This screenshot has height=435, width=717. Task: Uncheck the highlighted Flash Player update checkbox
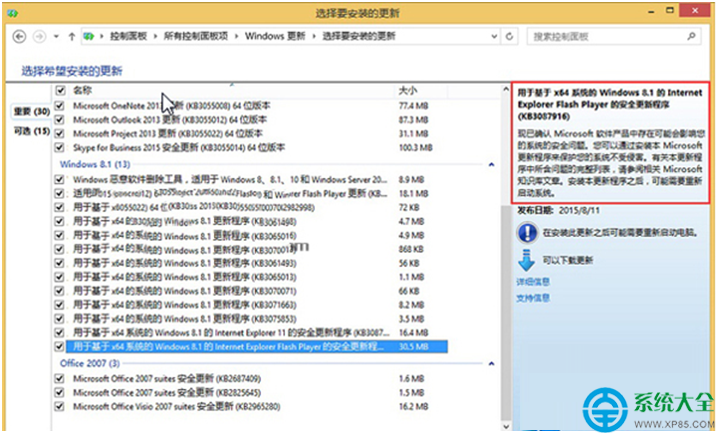click(59, 347)
